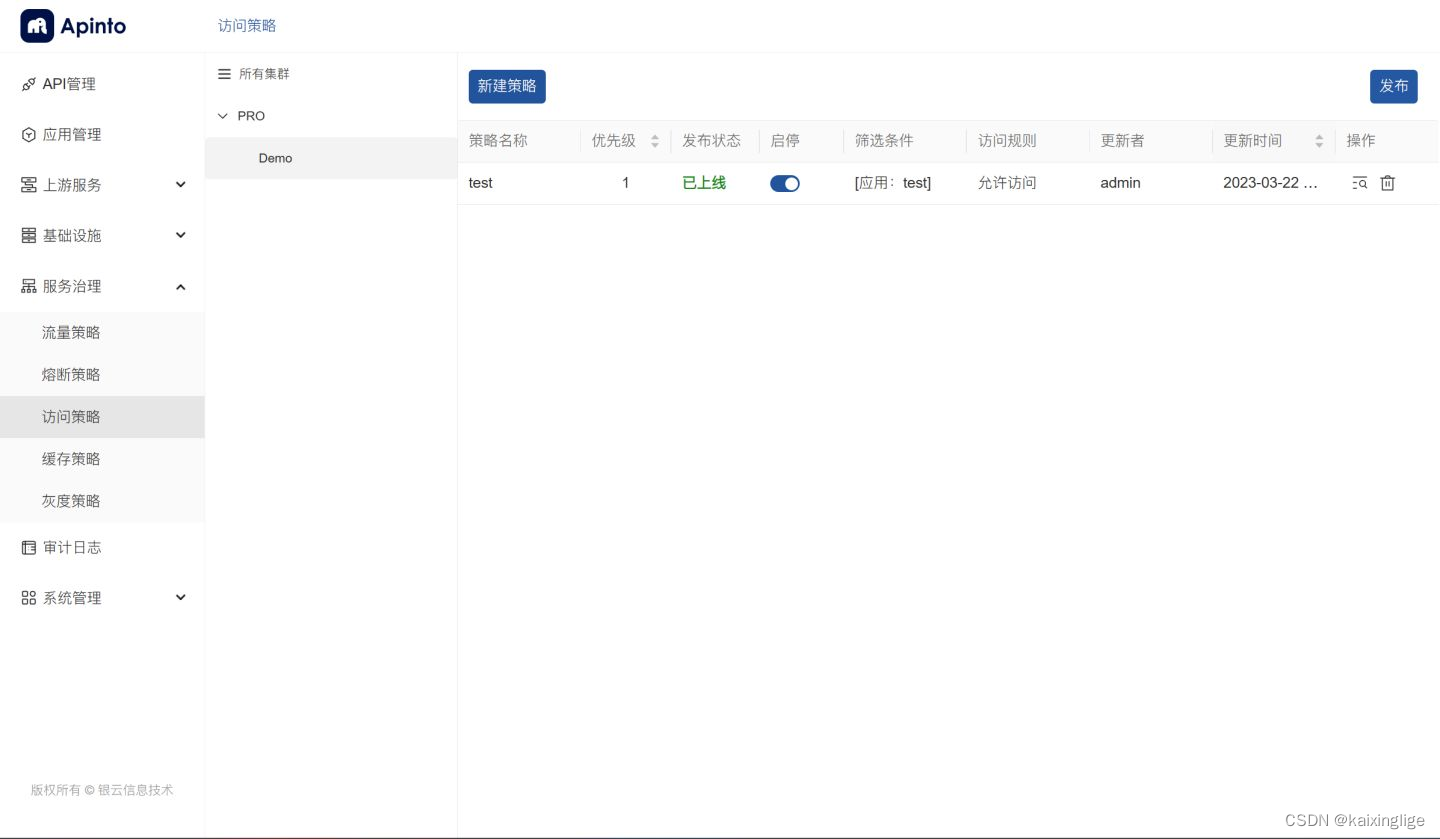Click the 应用管理 hexagon icon
The width and height of the screenshot is (1440, 839).
coord(28,135)
